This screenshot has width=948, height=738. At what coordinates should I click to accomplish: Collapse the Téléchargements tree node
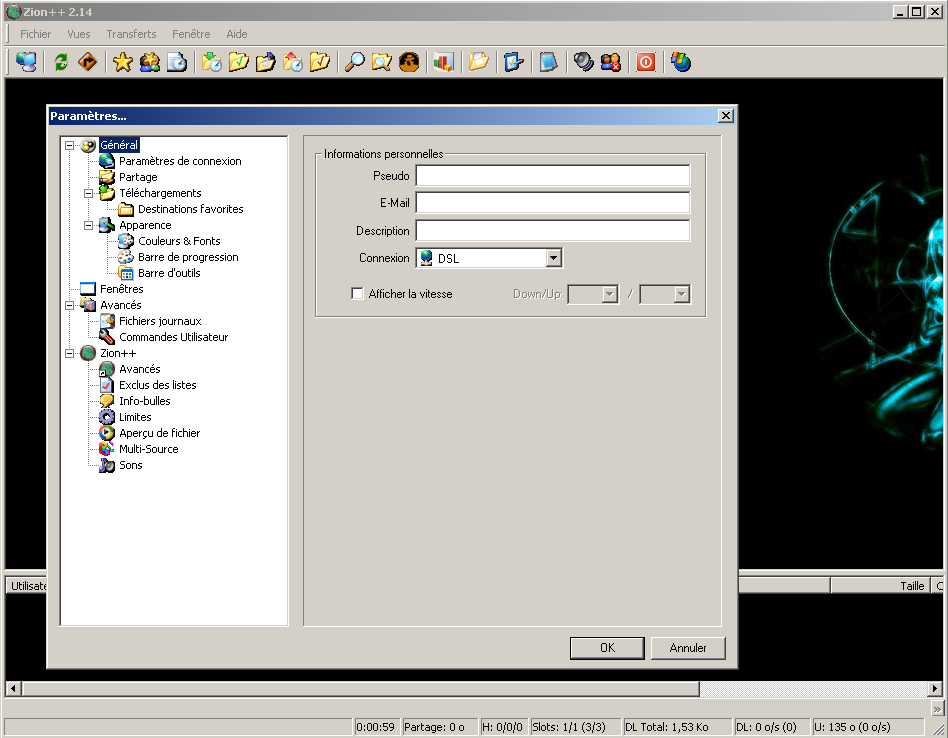[x=88, y=193]
